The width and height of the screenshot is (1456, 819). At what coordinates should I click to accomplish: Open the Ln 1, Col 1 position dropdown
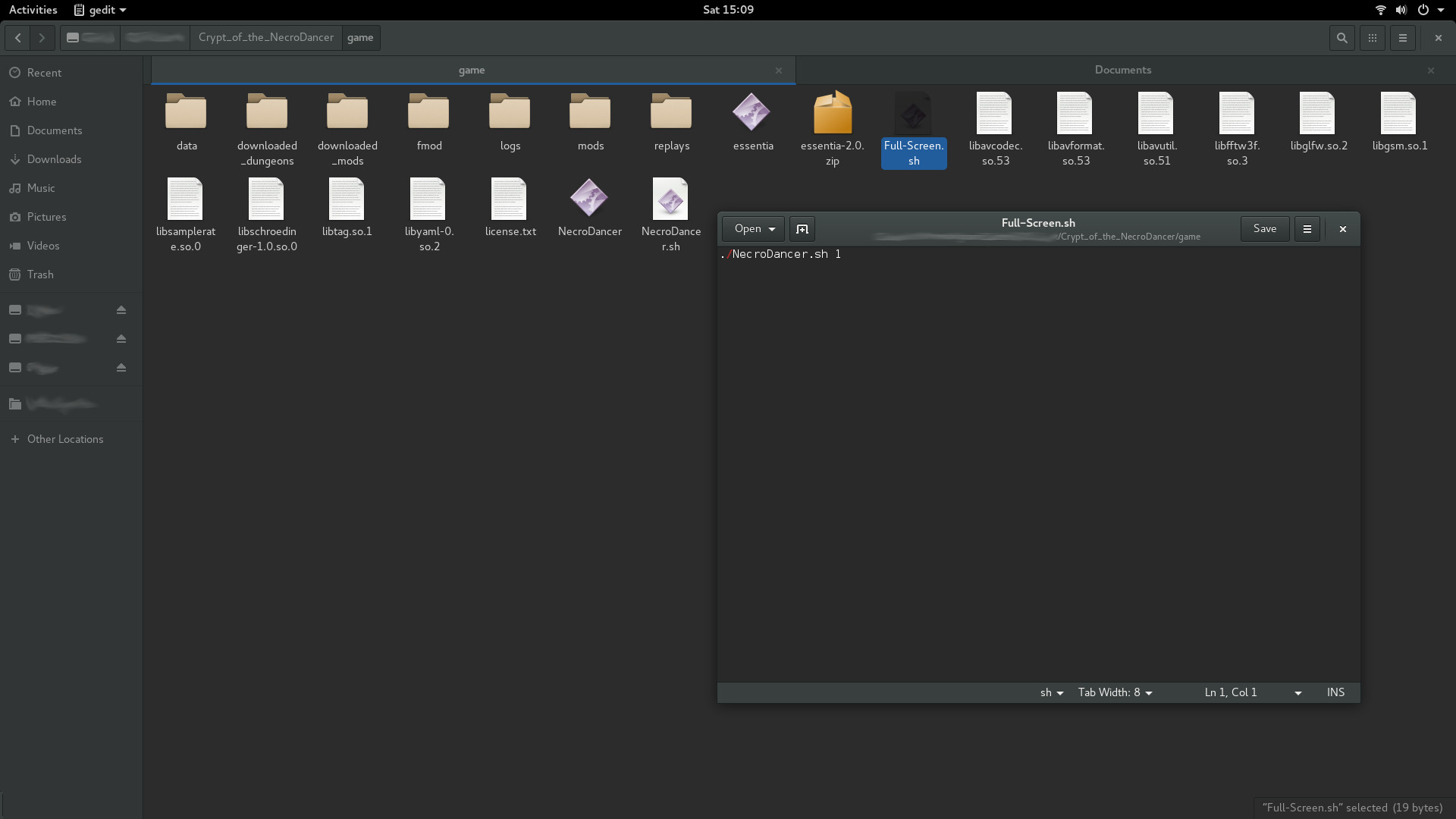[1253, 693]
